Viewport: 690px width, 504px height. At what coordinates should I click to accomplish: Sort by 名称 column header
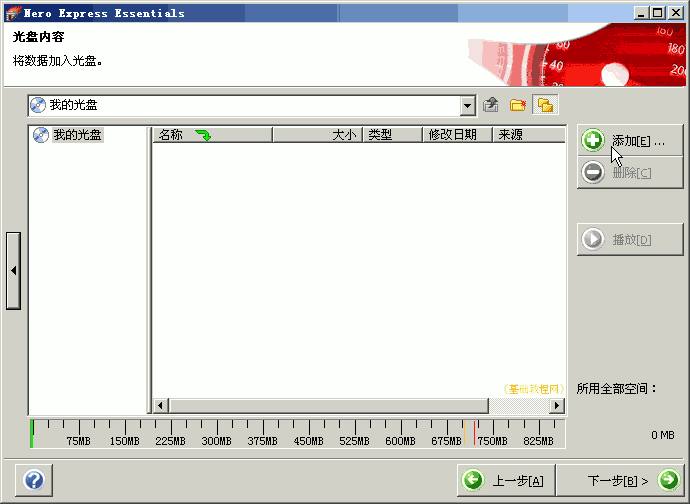click(x=211, y=135)
